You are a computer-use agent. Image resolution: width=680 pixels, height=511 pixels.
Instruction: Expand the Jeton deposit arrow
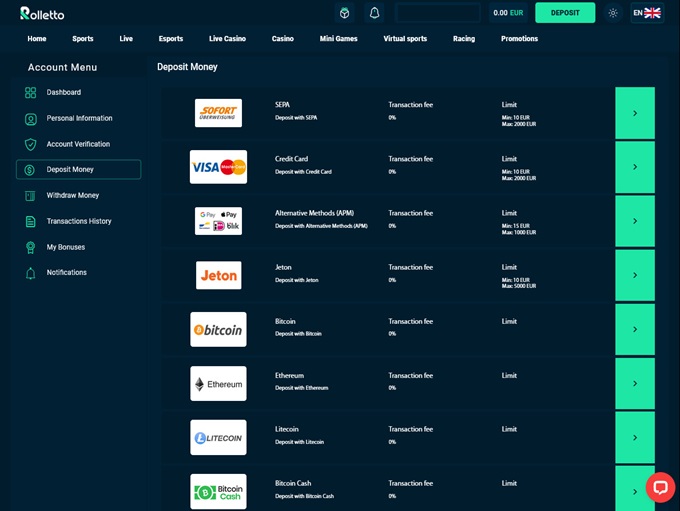[x=635, y=275]
